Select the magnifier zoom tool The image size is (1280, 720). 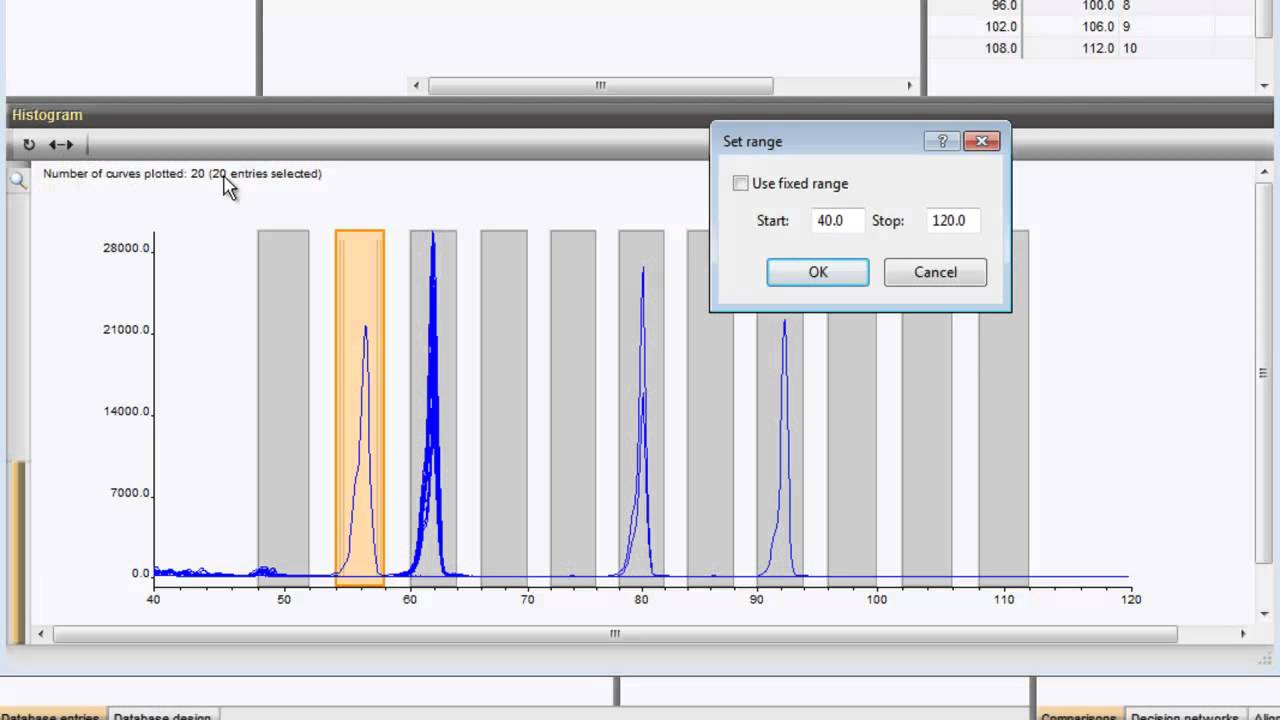(x=18, y=181)
